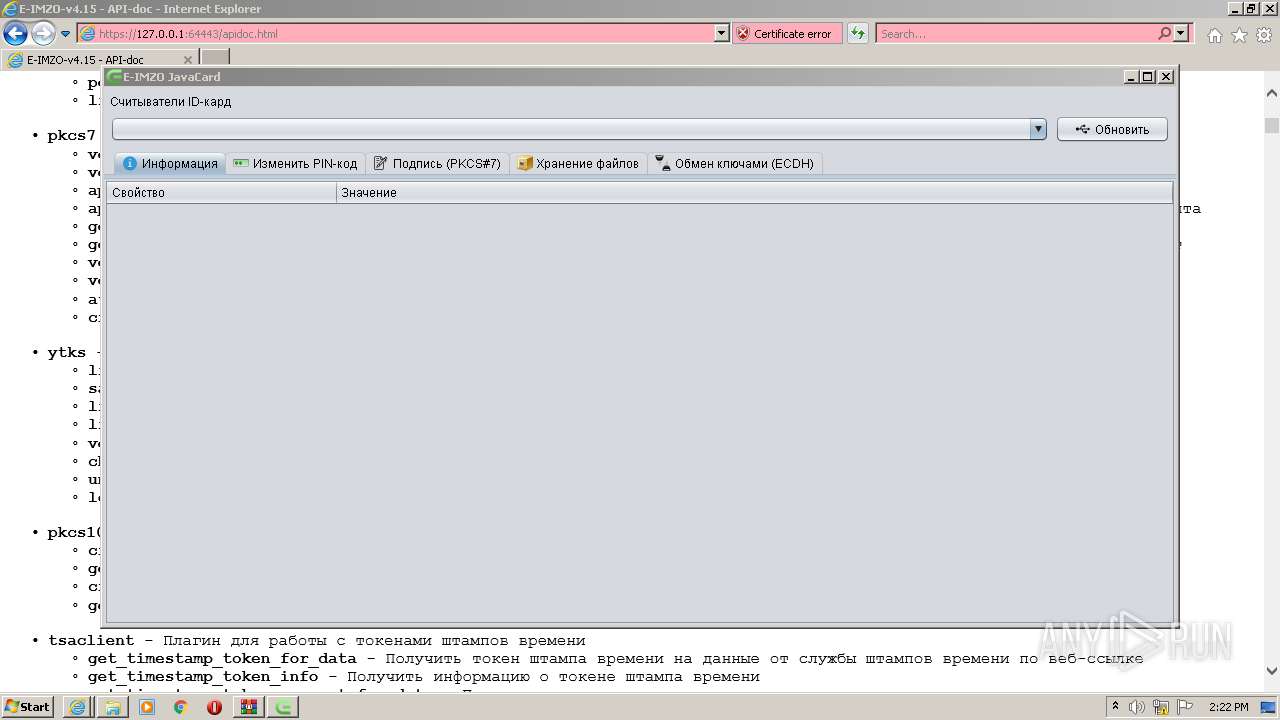Launch Chrome from taskbar
1280x720 pixels.
[181, 707]
